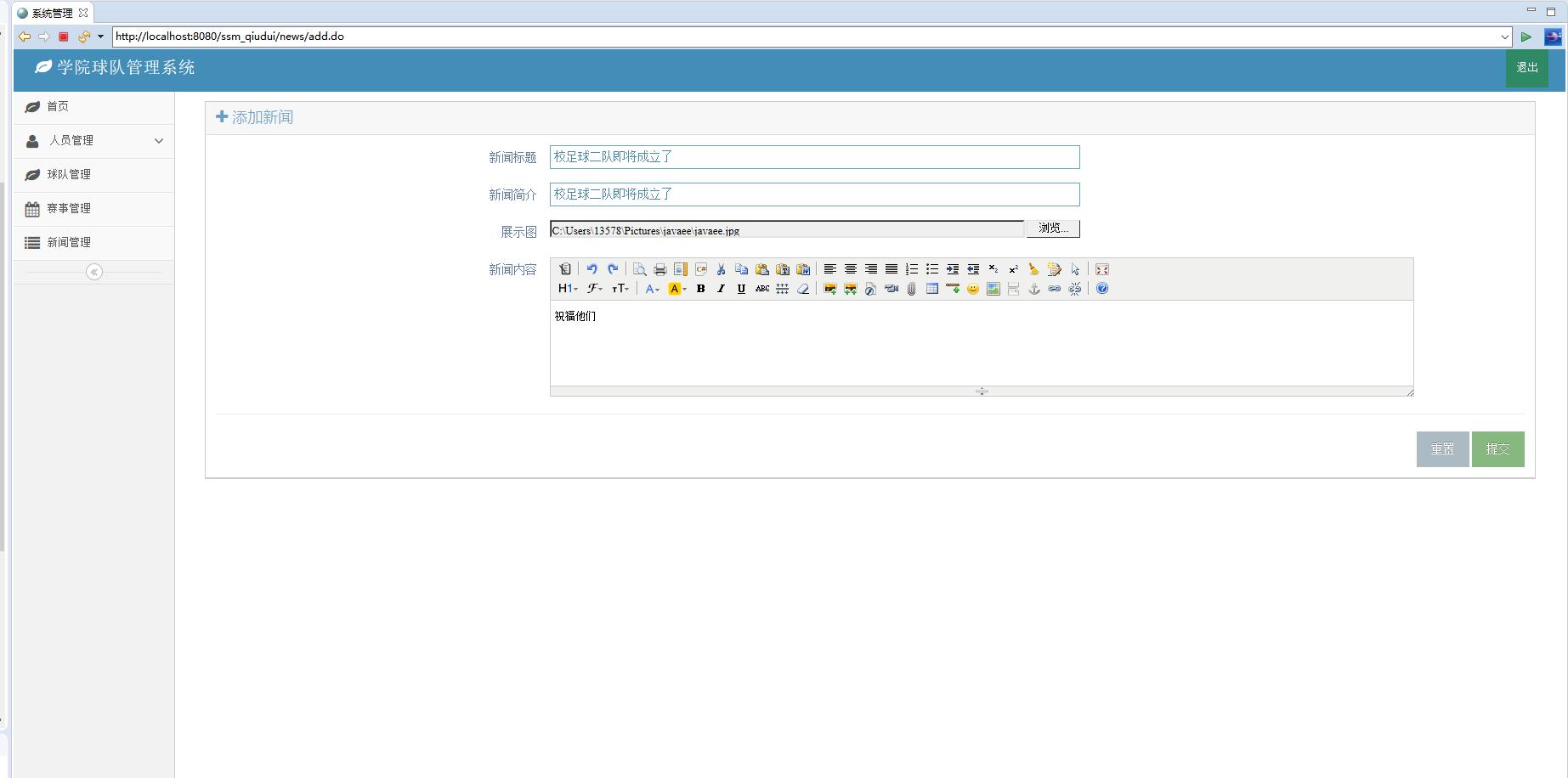Align editor text to the left
Image resolution: width=1568 pixels, height=778 pixels.
[830, 269]
